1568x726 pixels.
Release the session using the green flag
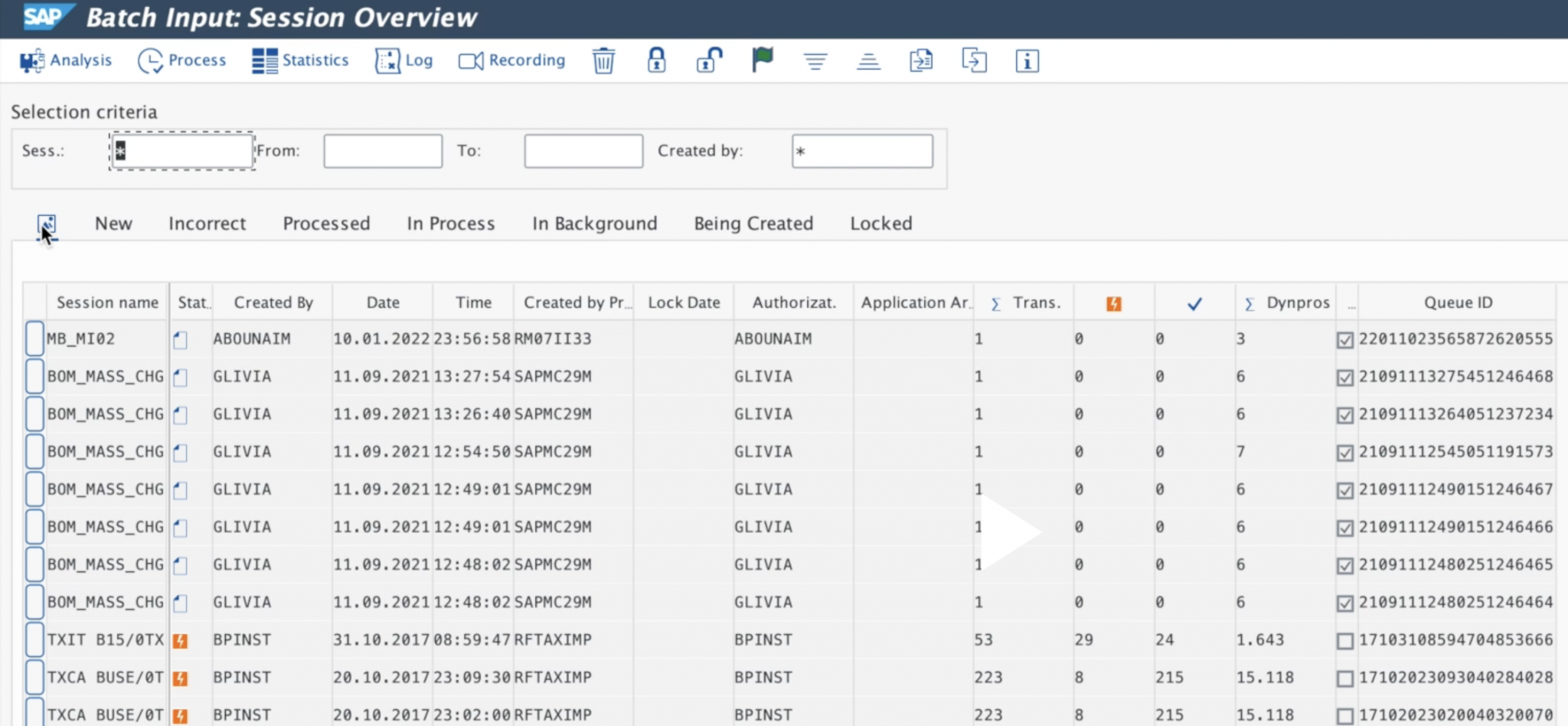(762, 60)
